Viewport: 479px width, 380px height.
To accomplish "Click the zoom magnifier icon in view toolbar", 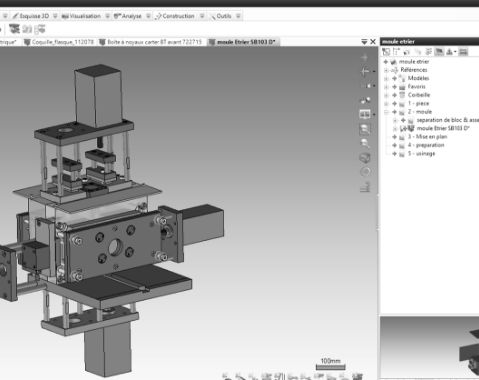I will click(x=365, y=143).
